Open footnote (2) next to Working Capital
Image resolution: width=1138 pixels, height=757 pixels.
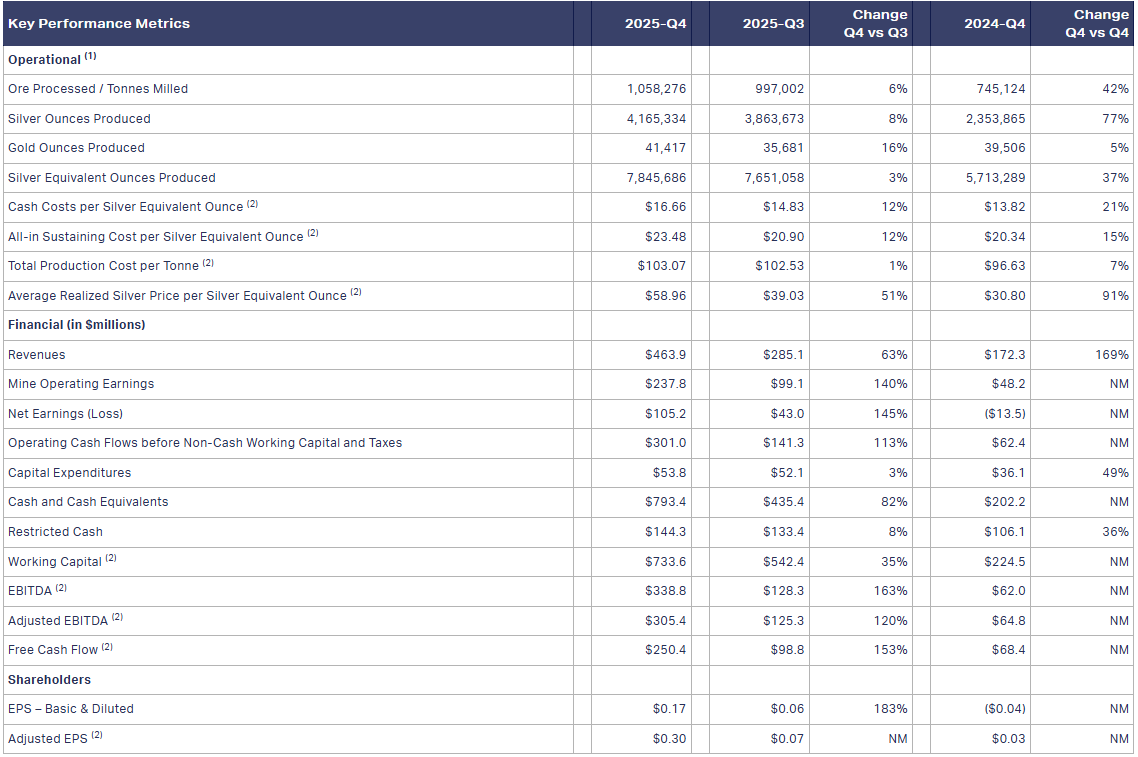111,558
